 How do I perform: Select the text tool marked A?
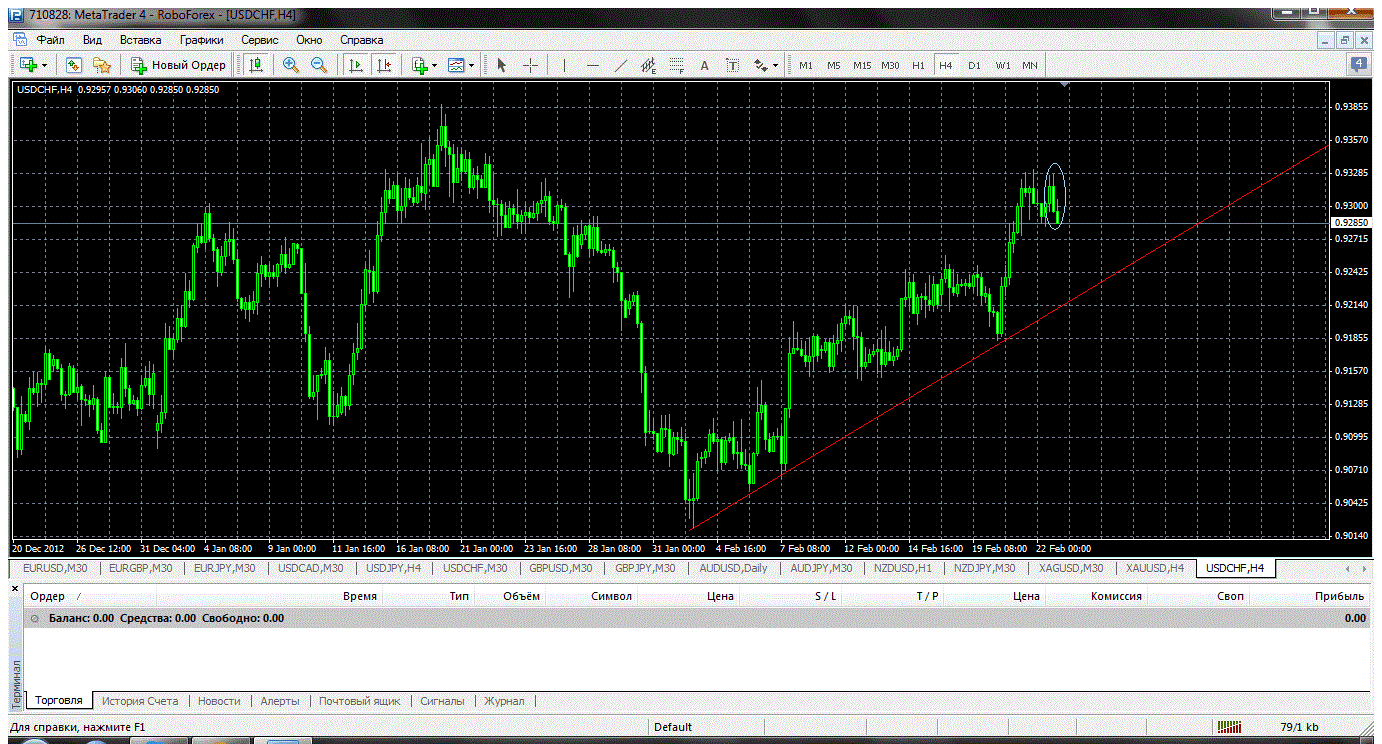click(704, 65)
